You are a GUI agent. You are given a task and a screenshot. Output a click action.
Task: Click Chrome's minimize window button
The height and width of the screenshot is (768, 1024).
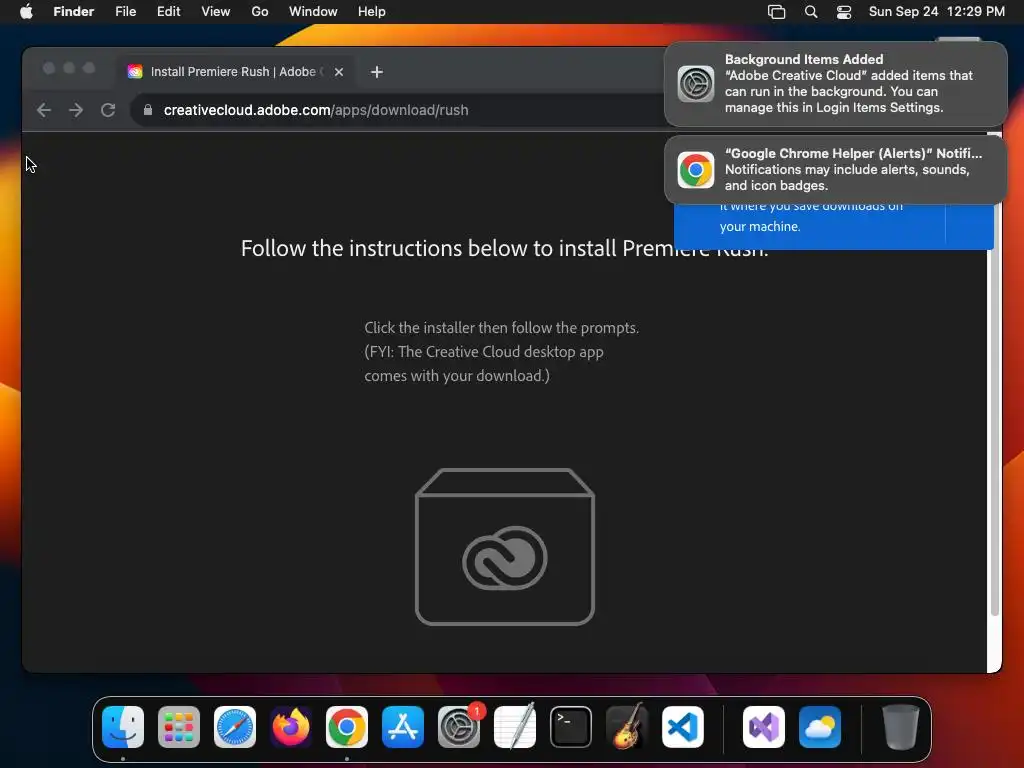(x=69, y=68)
